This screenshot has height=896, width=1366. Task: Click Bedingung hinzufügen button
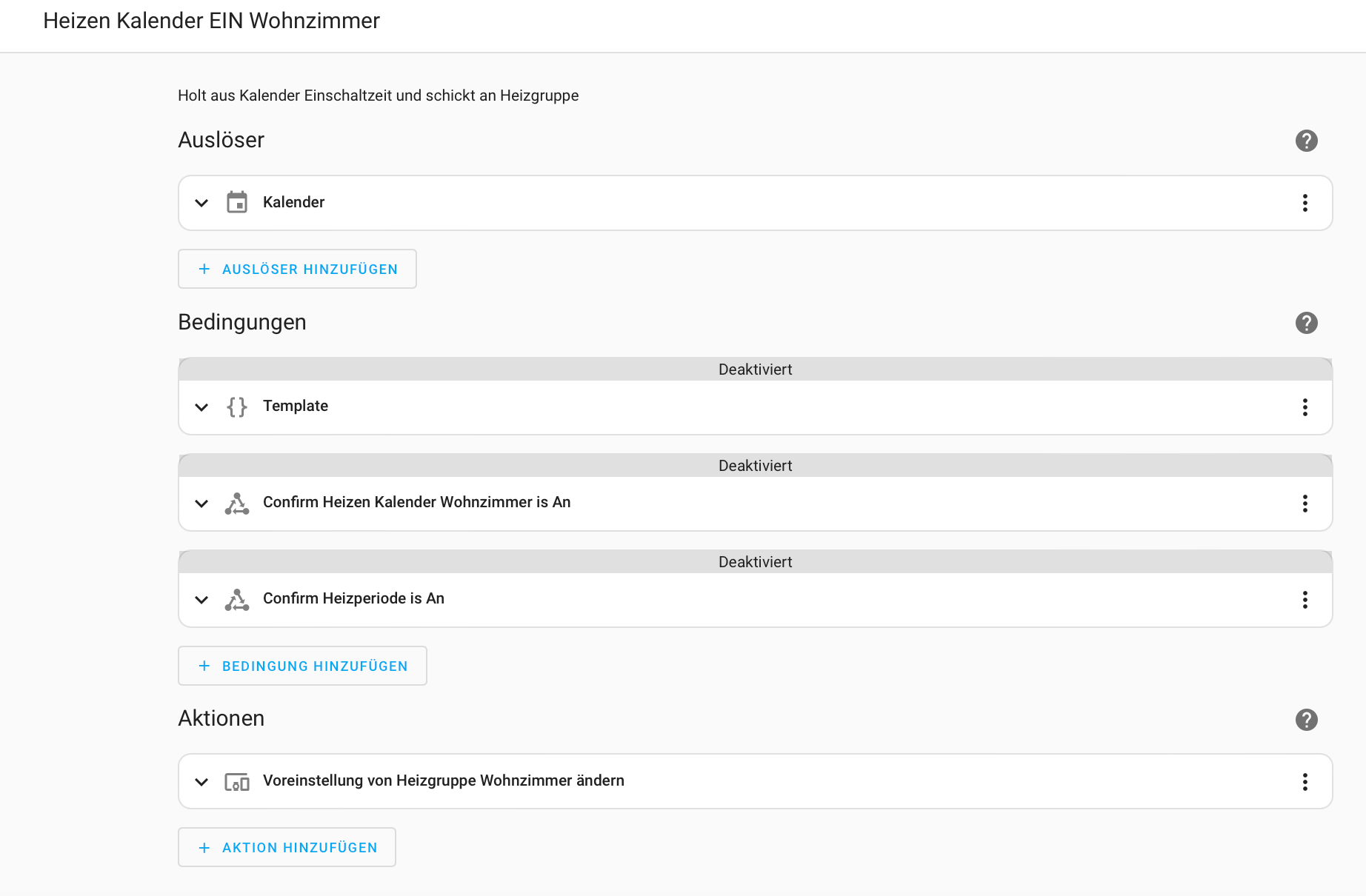tap(302, 666)
